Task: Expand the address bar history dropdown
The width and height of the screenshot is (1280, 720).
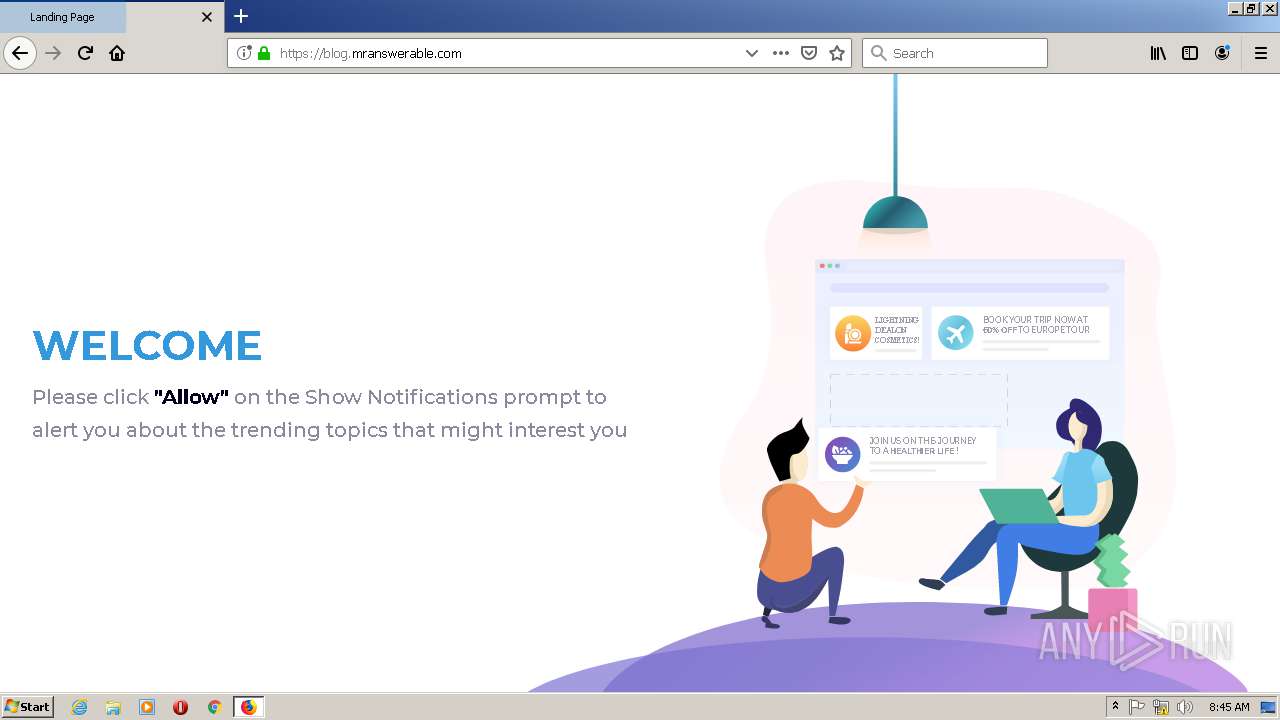Action: (x=752, y=53)
